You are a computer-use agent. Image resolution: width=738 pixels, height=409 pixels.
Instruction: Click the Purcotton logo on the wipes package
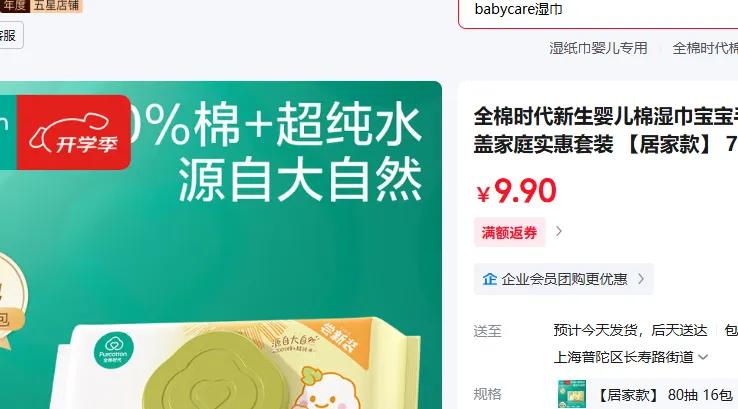[x=113, y=350]
